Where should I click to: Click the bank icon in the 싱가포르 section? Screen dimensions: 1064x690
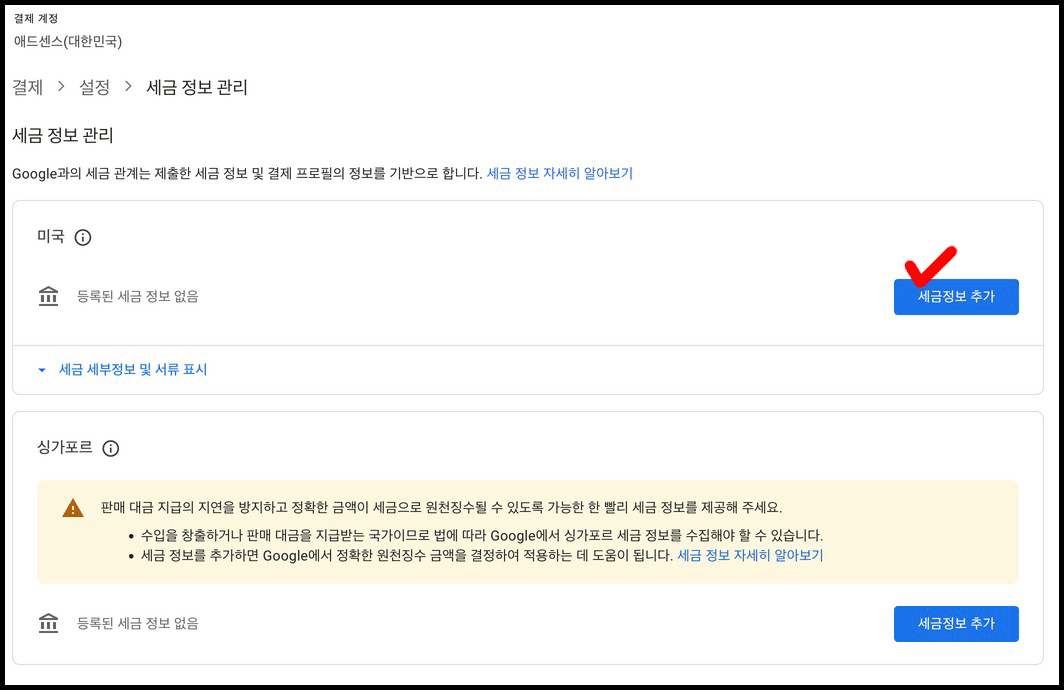(48, 623)
